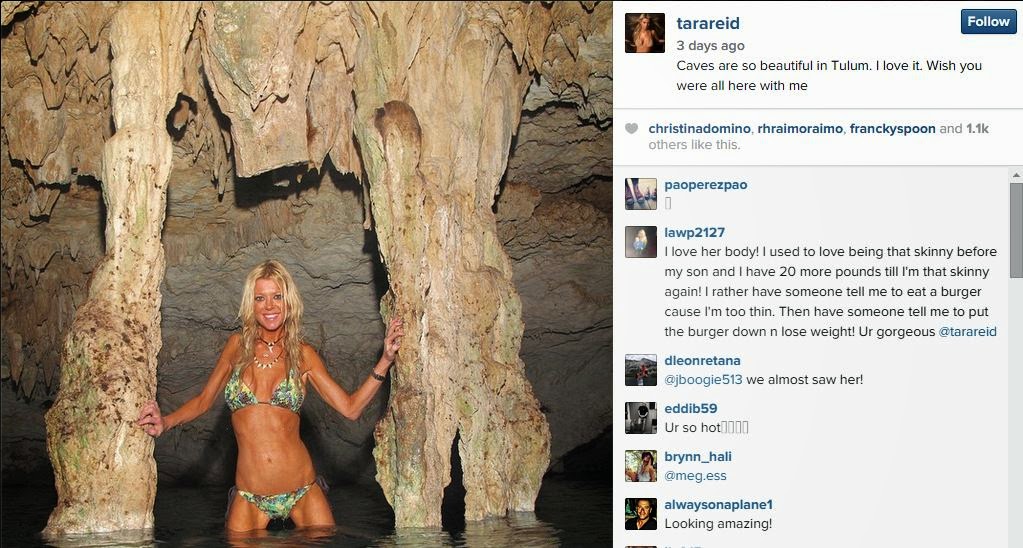Click paoperezpao's avatar thumbnail
This screenshot has height=548, width=1023.
641,194
